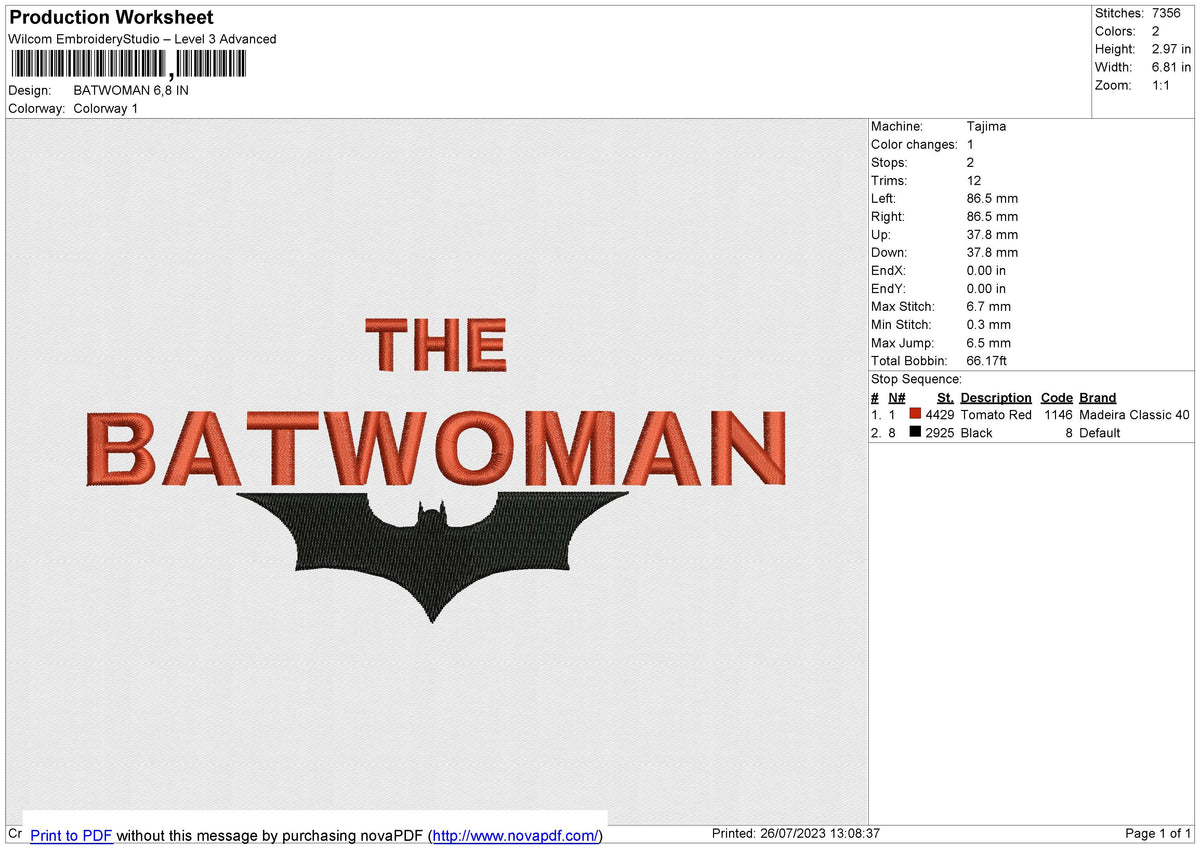Click the Stops value 2
1200x848 pixels.
click(x=971, y=162)
